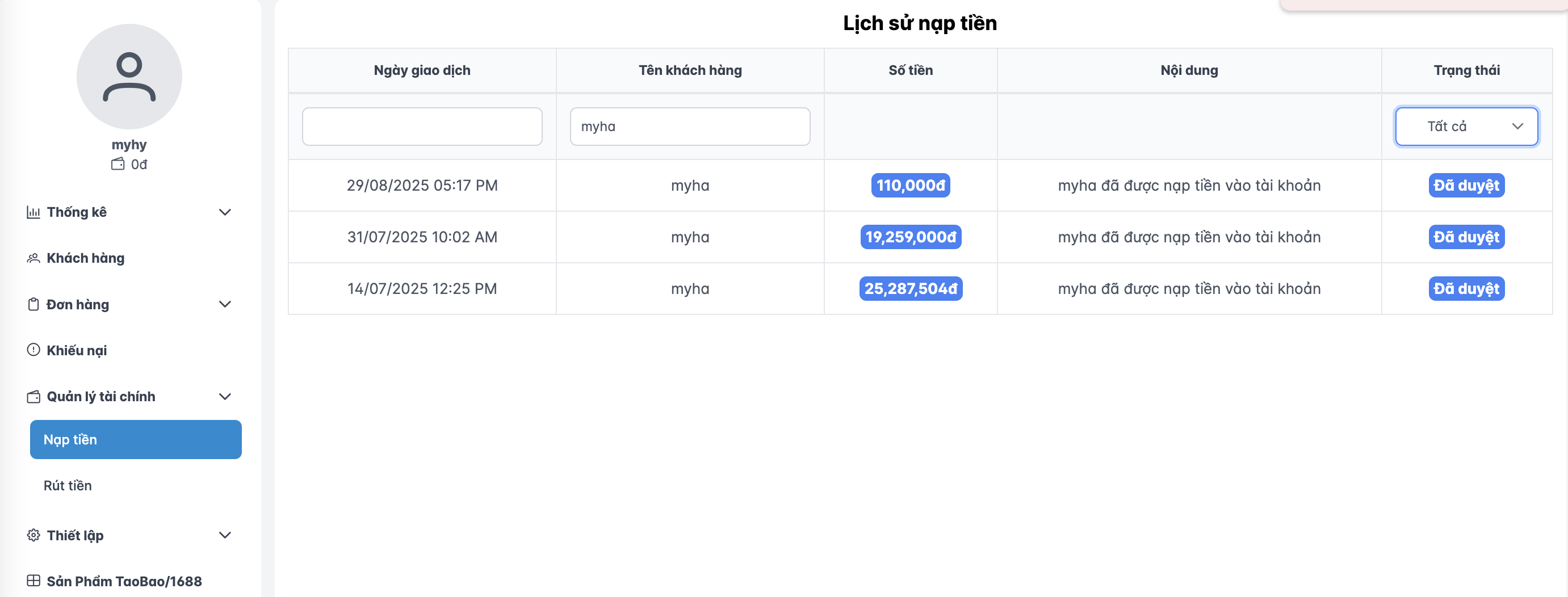Collapse the Quản lý tài chính section chevron

pyautogui.click(x=225, y=397)
